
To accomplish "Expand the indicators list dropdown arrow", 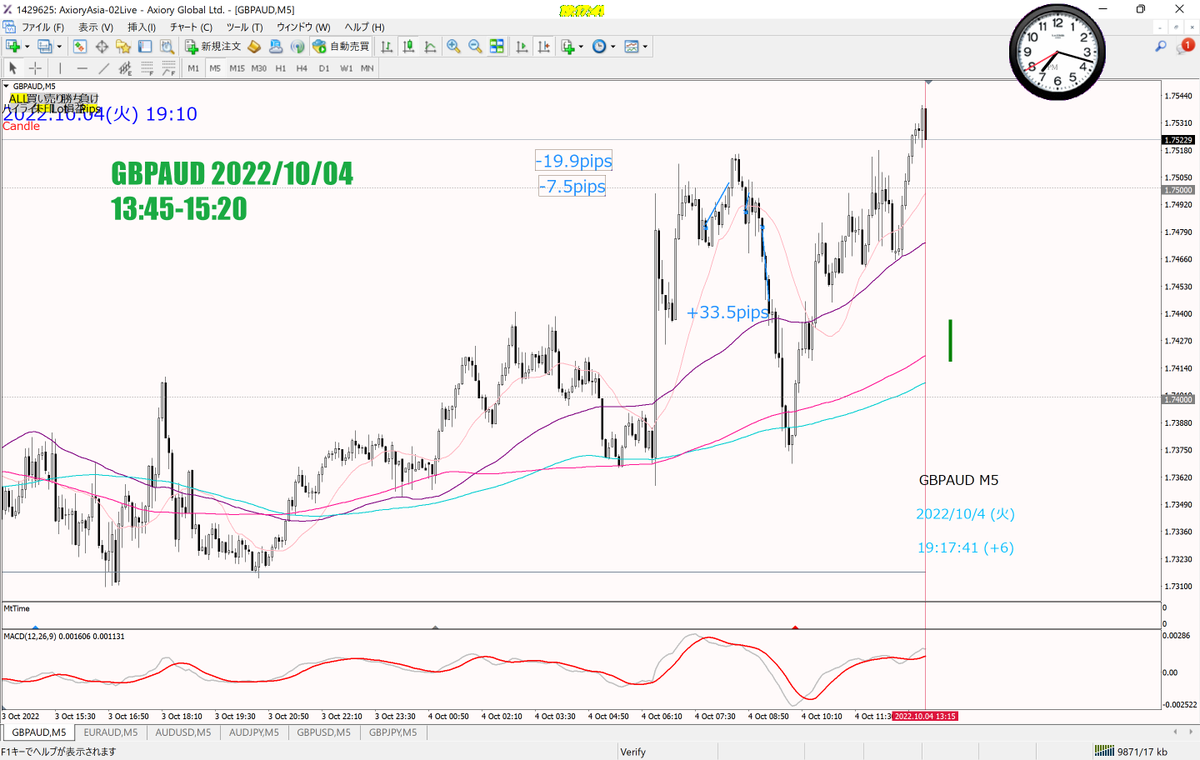I will (x=581, y=46).
